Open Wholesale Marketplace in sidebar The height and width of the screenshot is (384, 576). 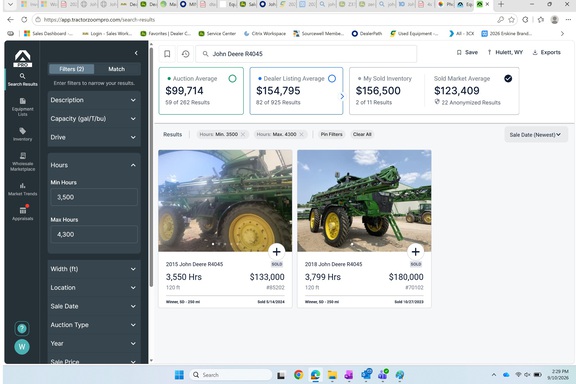tap(22, 162)
